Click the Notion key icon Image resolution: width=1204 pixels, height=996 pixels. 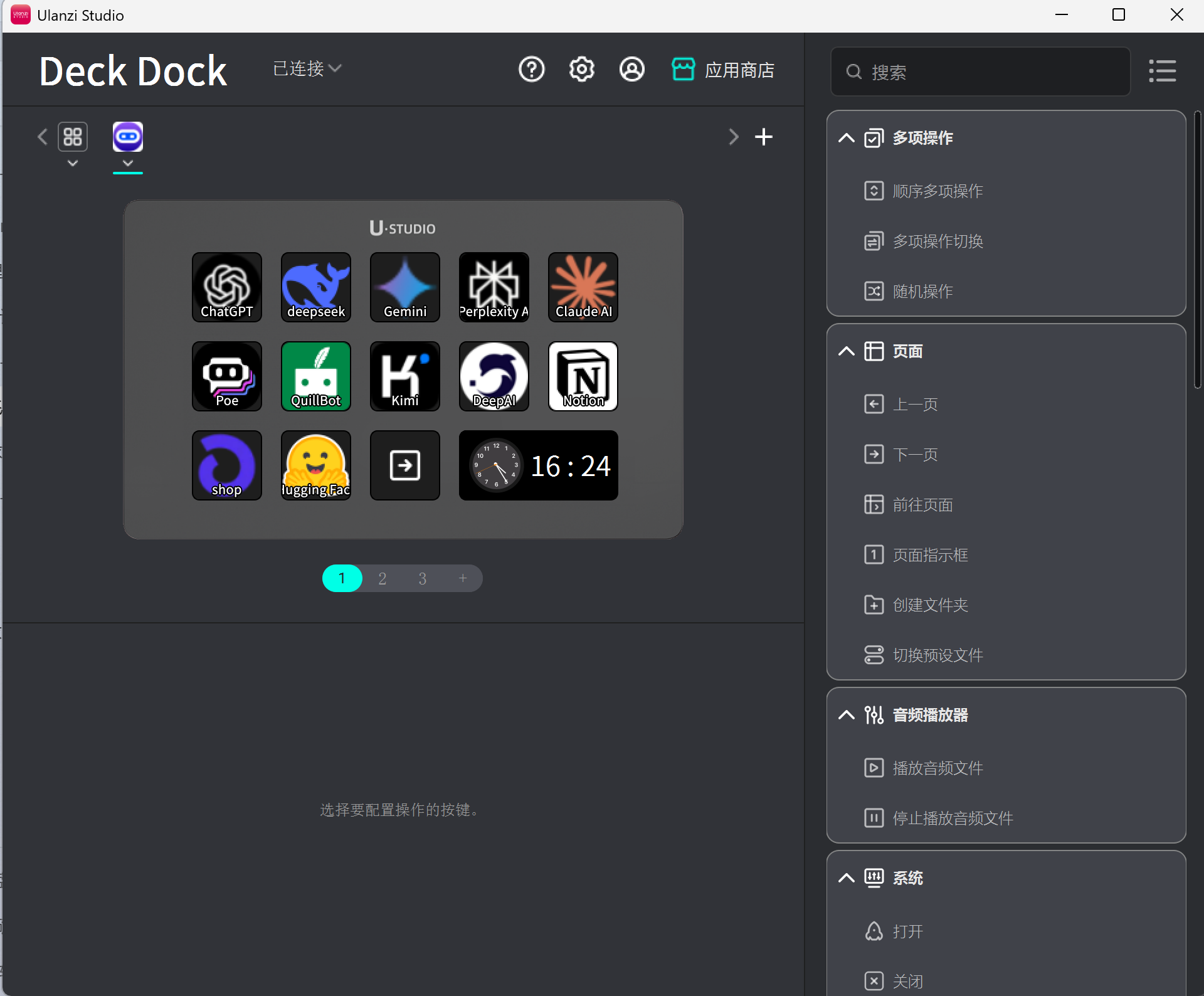click(x=583, y=376)
